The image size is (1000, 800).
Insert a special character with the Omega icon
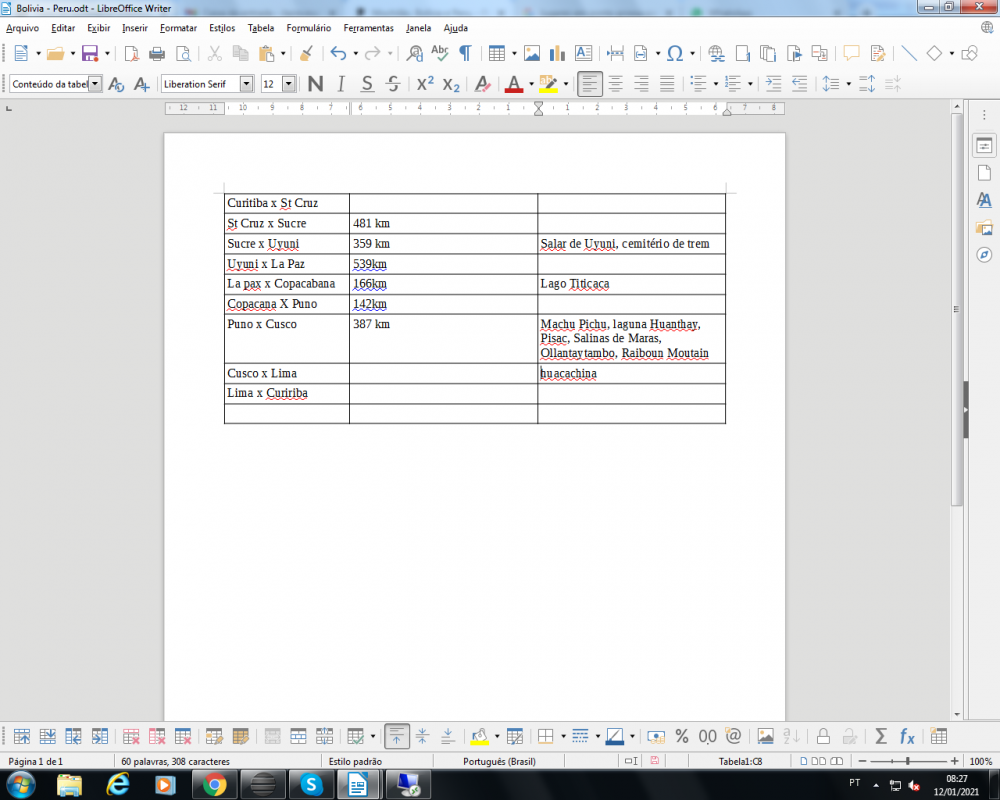pos(675,54)
